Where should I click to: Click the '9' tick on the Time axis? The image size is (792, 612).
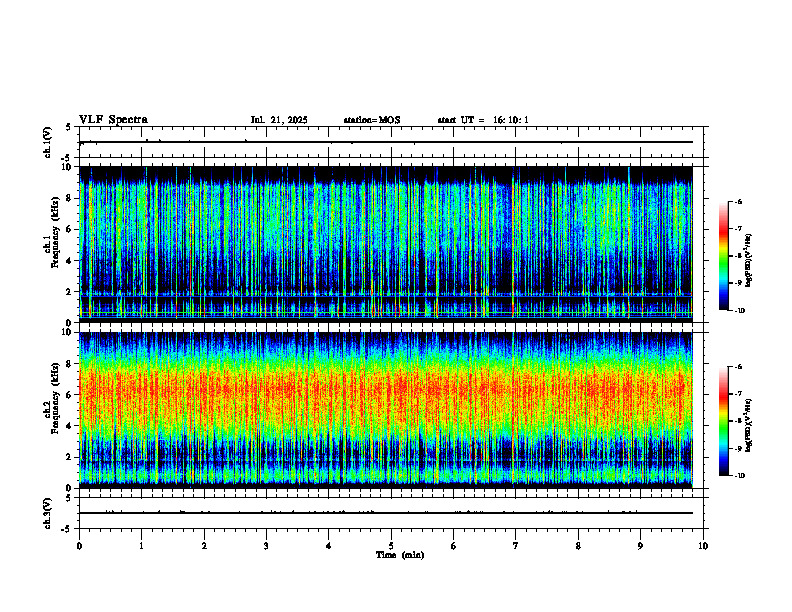[640, 546]
